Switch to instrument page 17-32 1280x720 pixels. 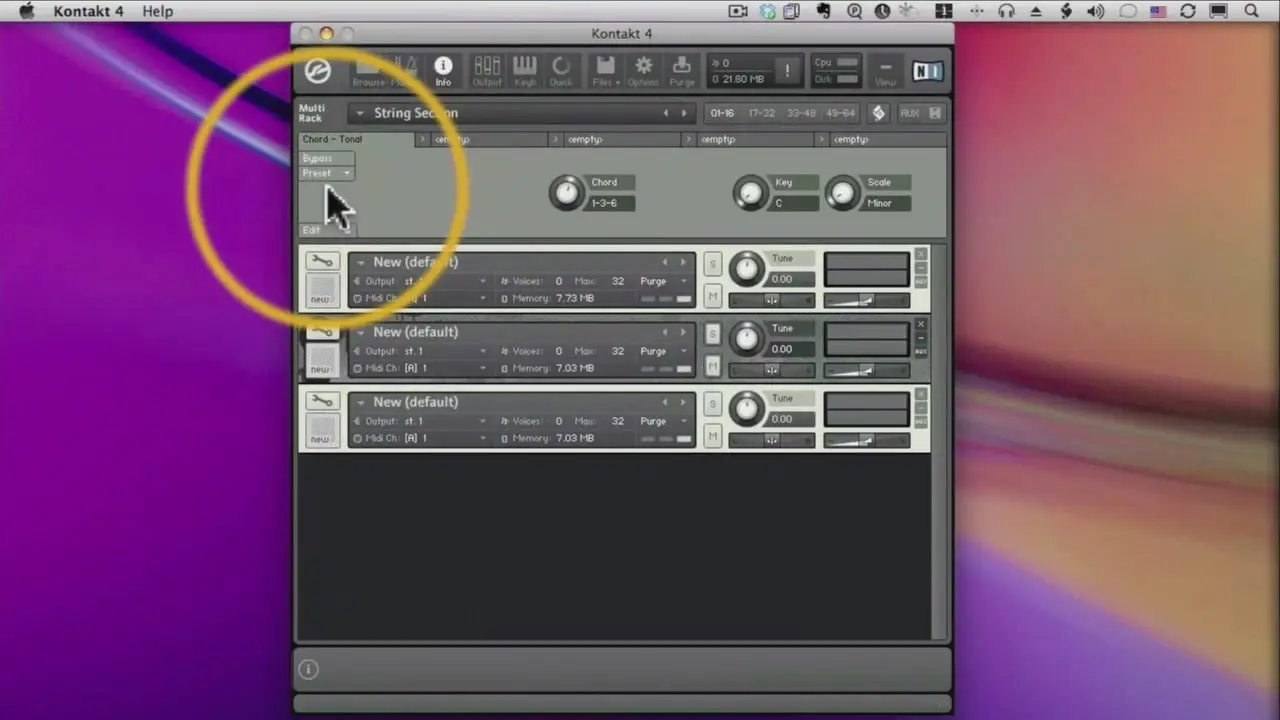(x=762, y=113)
